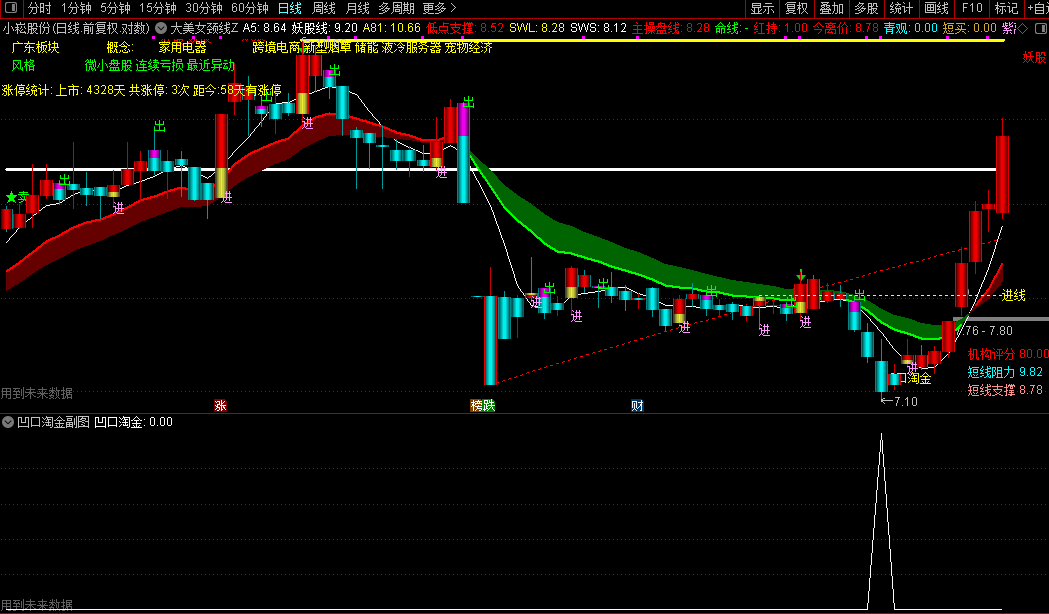Click the 用到未来数据 warning in the main chart

(x=37, y=393)
